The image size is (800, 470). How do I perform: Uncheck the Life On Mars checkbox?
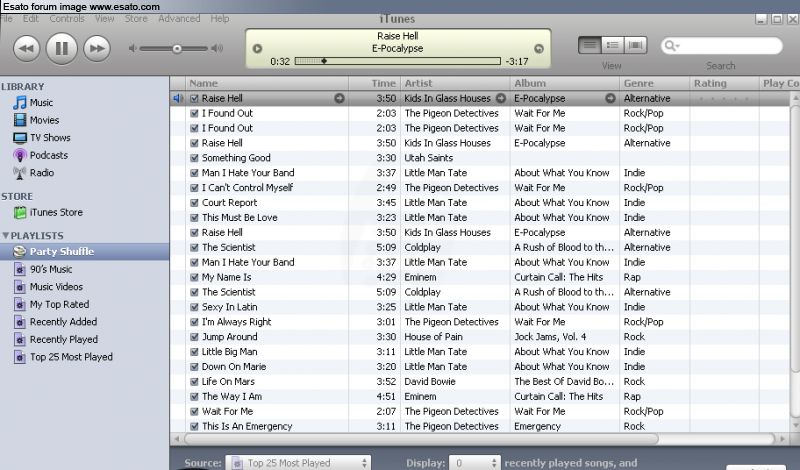[194, 382]
